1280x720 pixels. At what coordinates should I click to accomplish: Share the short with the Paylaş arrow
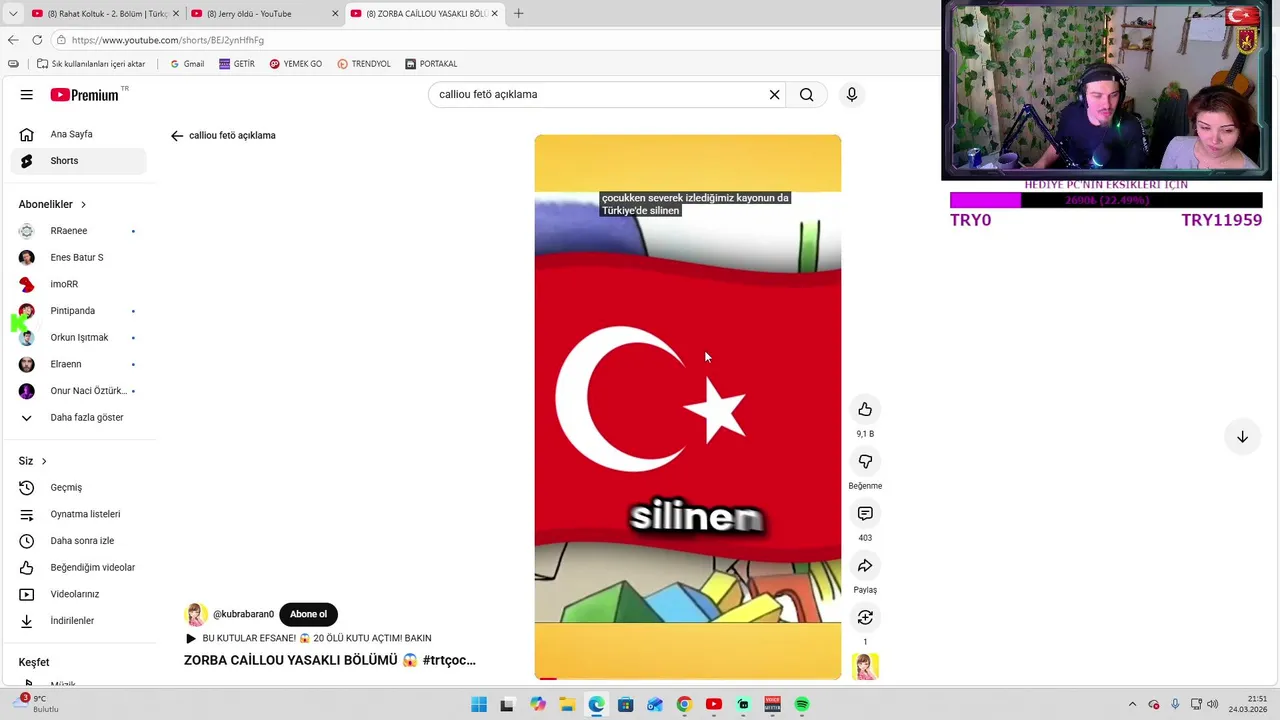(865, 565)
